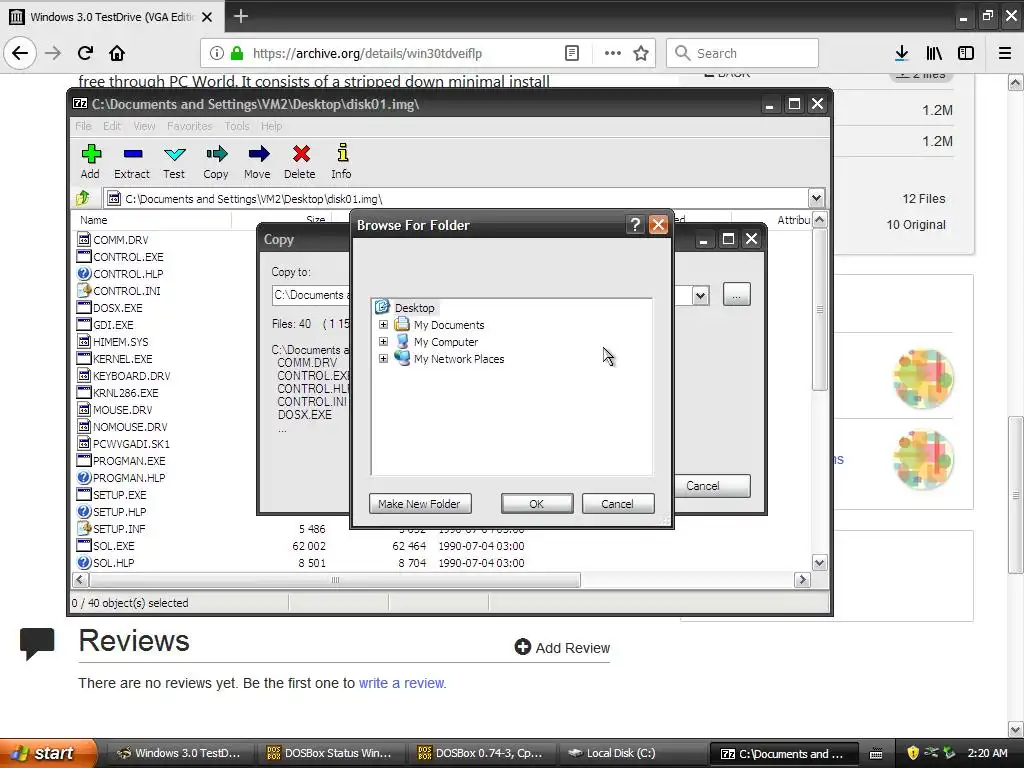Open the Favorites menu in 7-Zip

click(189, 126)
